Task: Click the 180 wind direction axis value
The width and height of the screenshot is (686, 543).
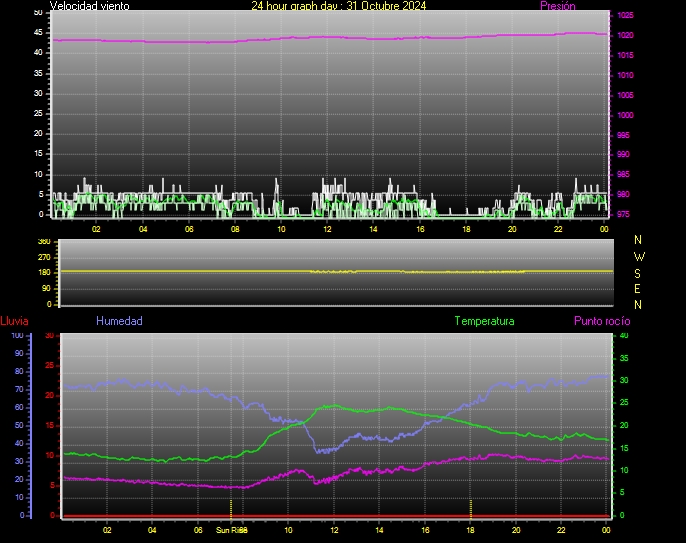Action: click(44, 273)
